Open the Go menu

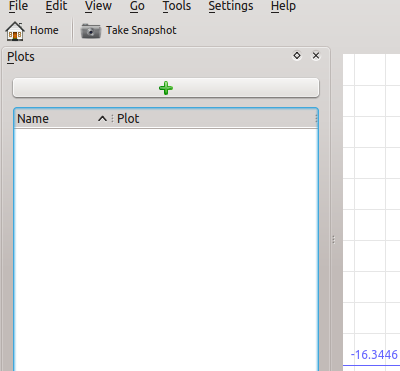[137, 6]
